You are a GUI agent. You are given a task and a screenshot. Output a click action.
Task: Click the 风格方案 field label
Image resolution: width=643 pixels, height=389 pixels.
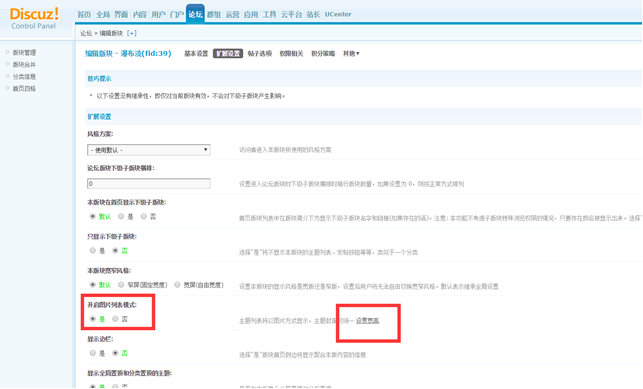100,134
